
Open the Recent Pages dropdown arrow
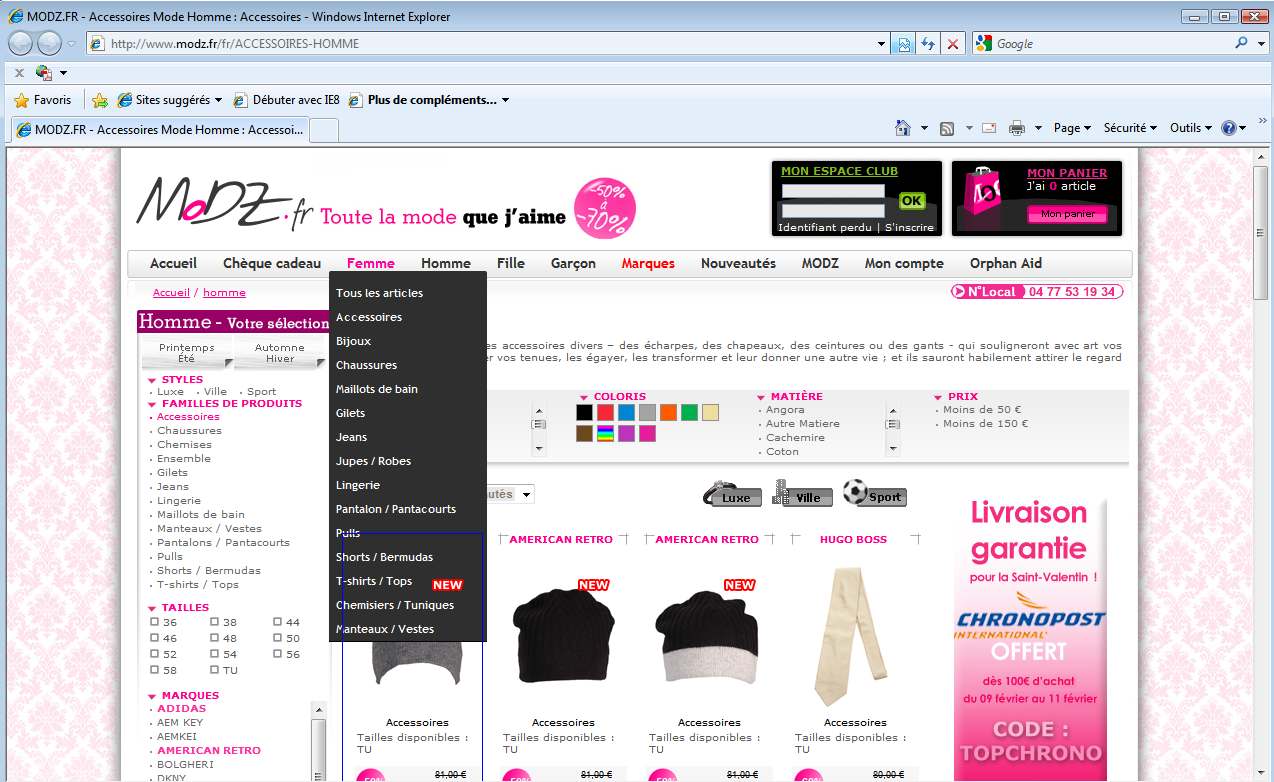tap(72, 44)
